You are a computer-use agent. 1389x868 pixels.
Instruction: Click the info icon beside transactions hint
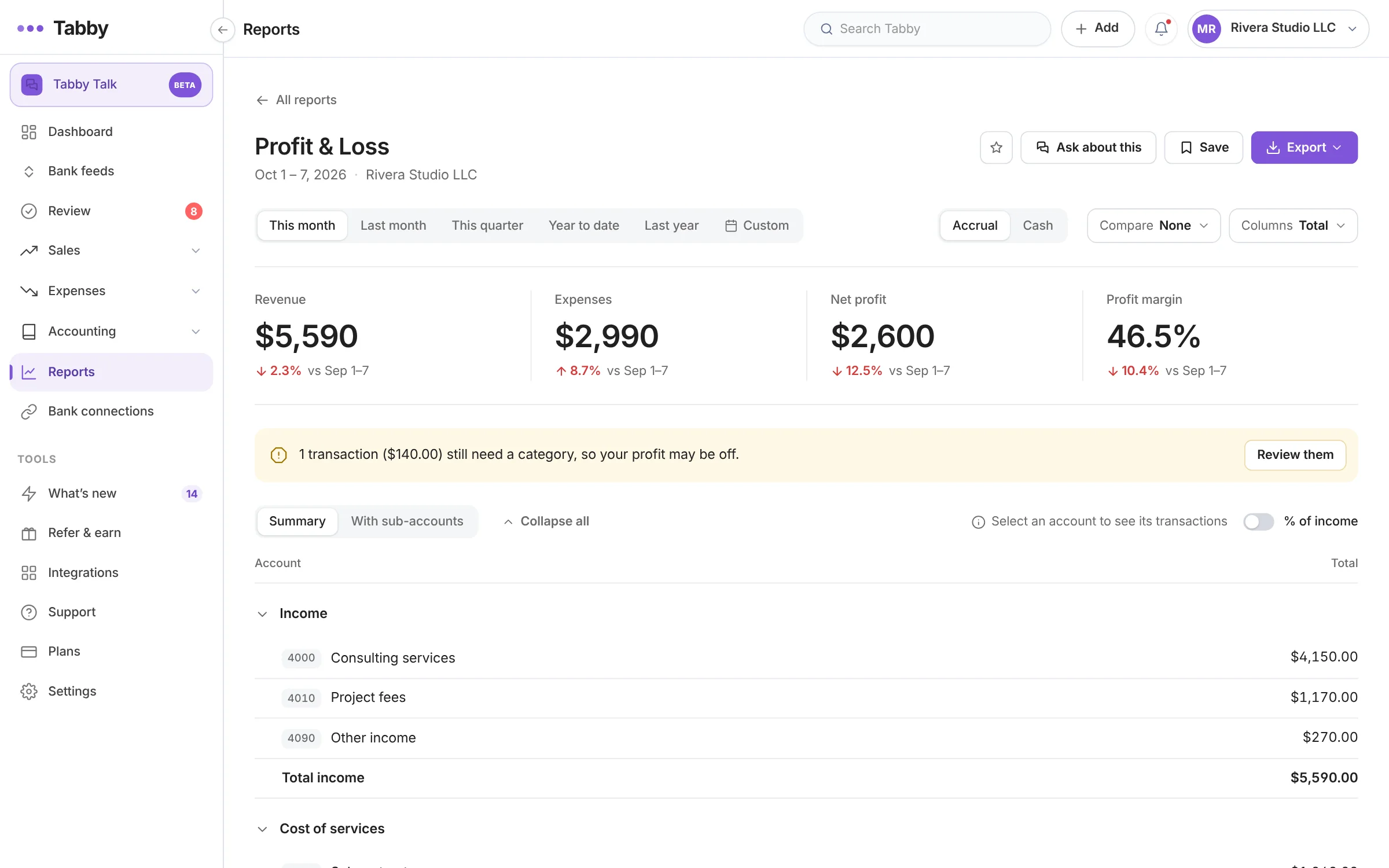click(978, 522)
